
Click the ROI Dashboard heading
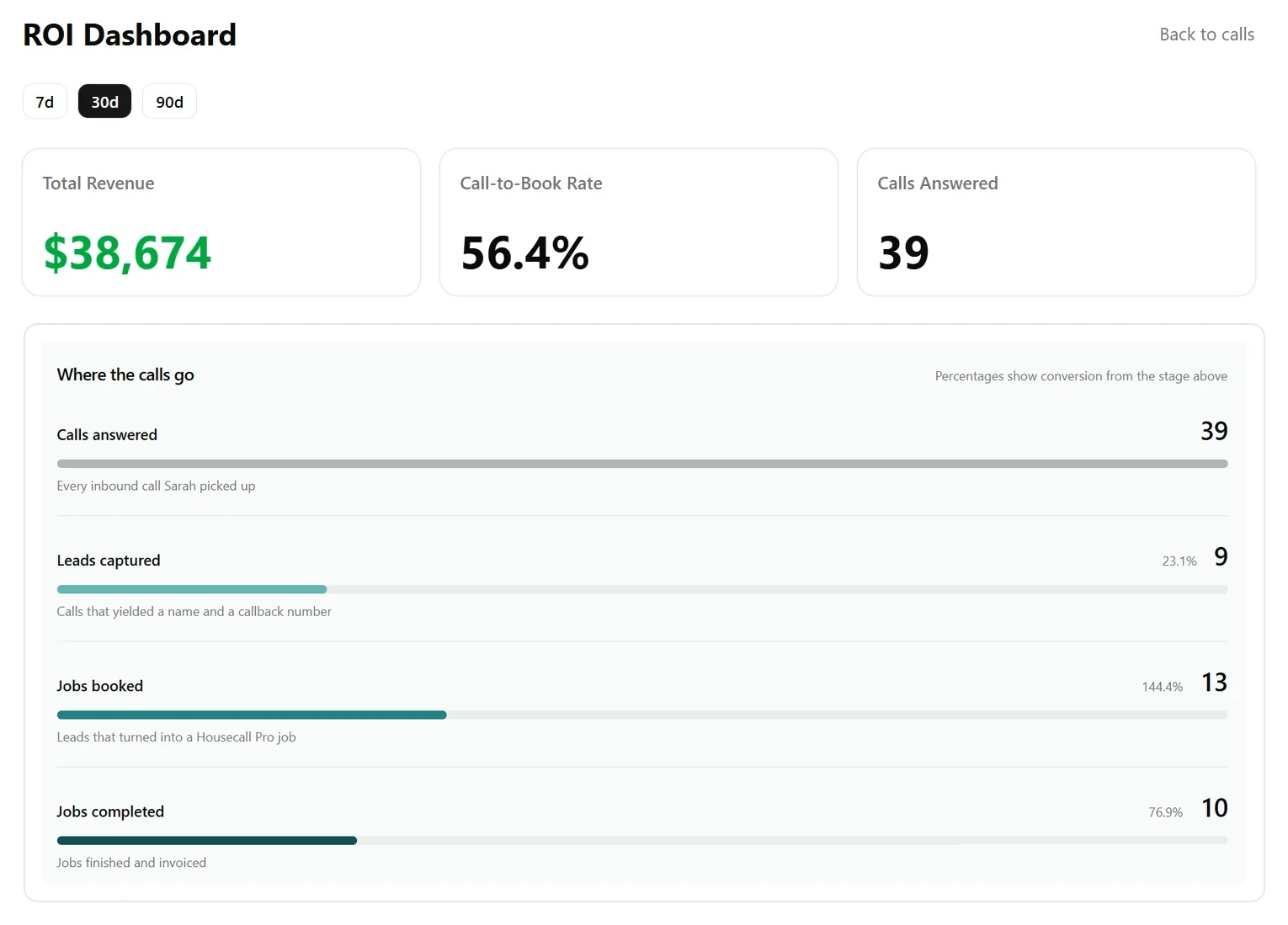coord(130,35)
